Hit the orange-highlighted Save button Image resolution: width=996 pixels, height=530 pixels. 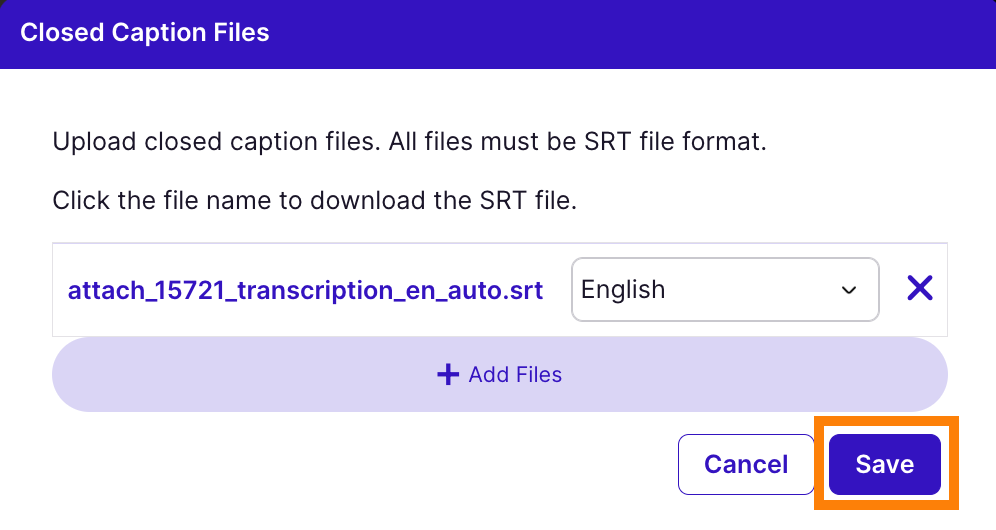884,464
